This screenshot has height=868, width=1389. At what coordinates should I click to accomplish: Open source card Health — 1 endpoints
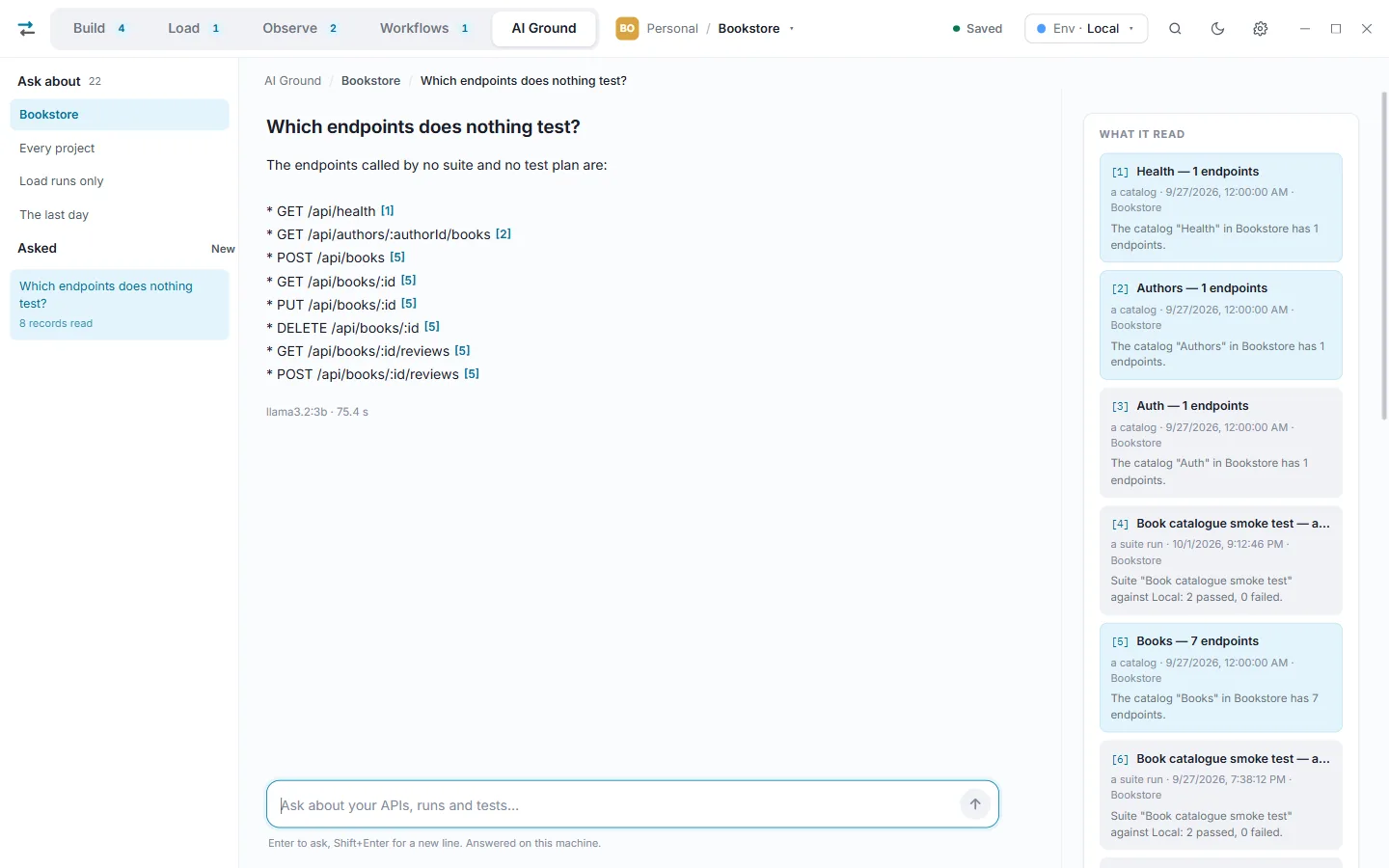[1220, 207]
